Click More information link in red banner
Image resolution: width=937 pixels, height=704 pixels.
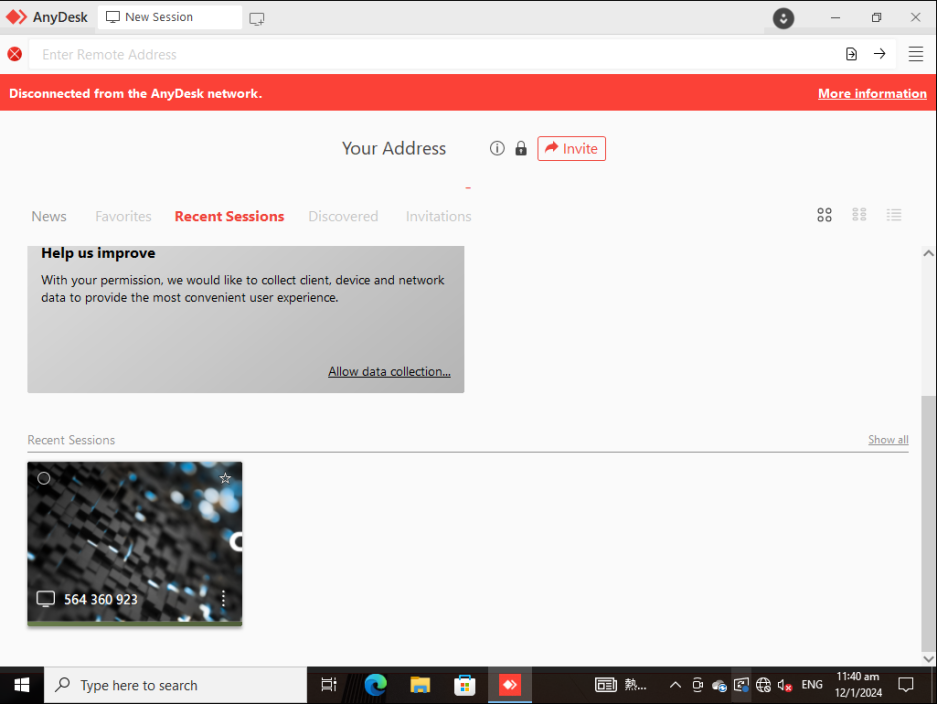click(872, 94)
